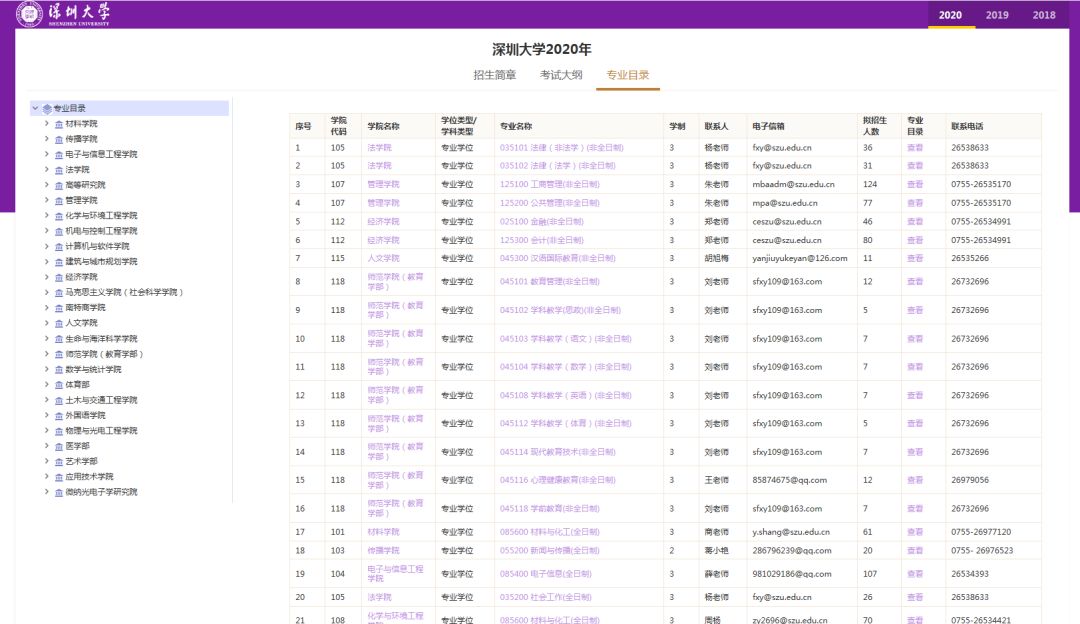The width and height of the screenshot is (1080, 624).
Task: Open major link 055200 新闻与传播
Action: (x=550, y=551)
